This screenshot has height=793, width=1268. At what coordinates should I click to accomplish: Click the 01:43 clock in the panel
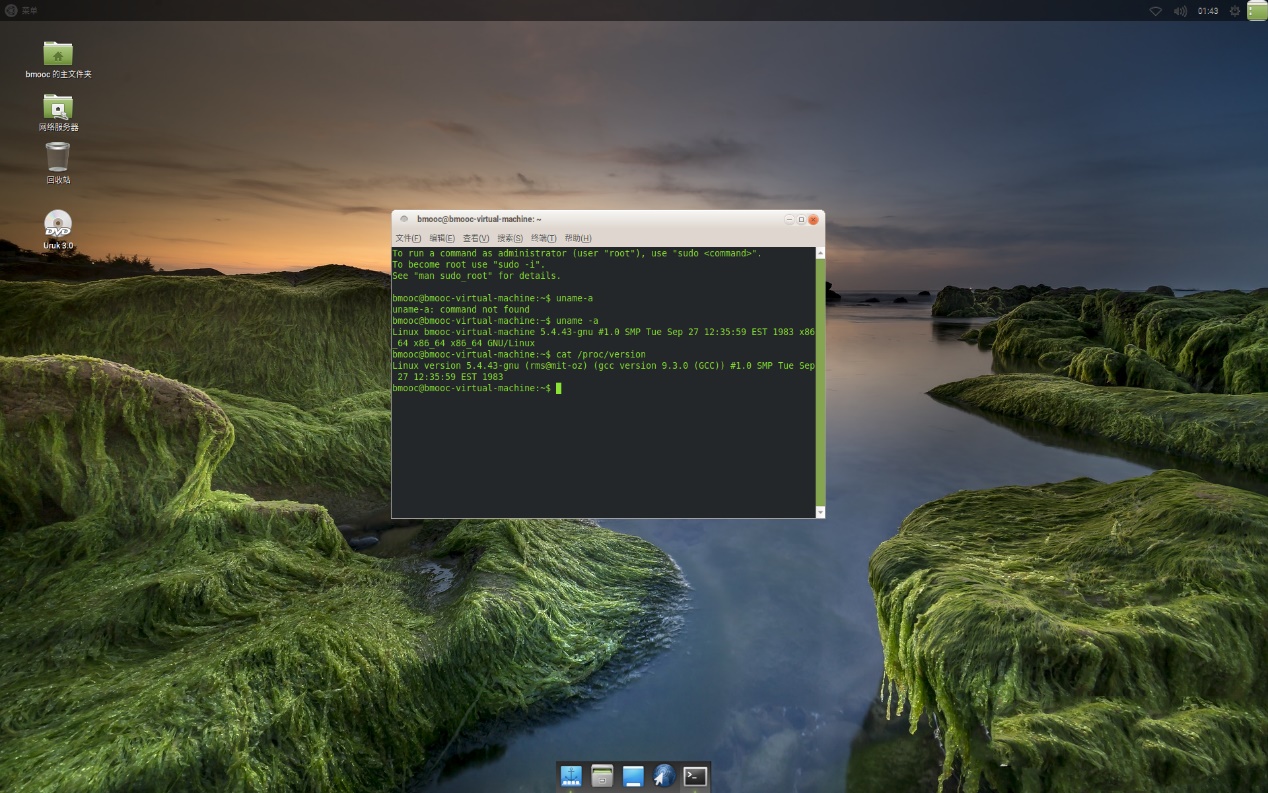[x=1208, y=11]
